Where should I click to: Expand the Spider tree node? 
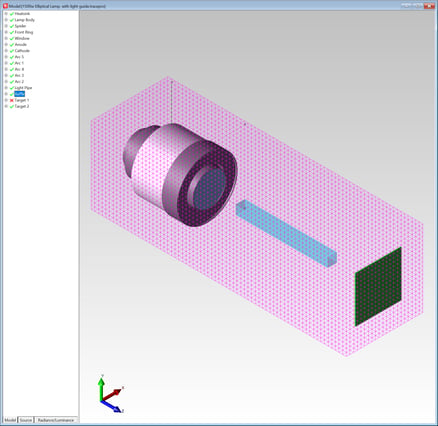click(x=6, y=26)
